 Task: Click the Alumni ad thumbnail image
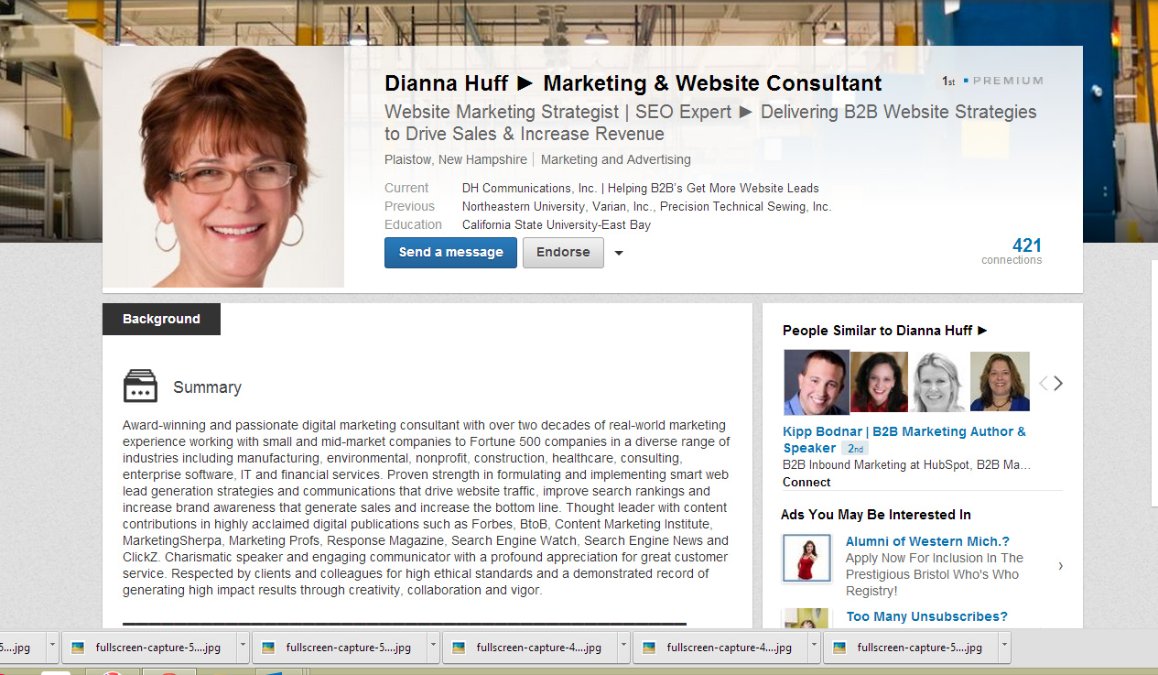click(806, 558)
